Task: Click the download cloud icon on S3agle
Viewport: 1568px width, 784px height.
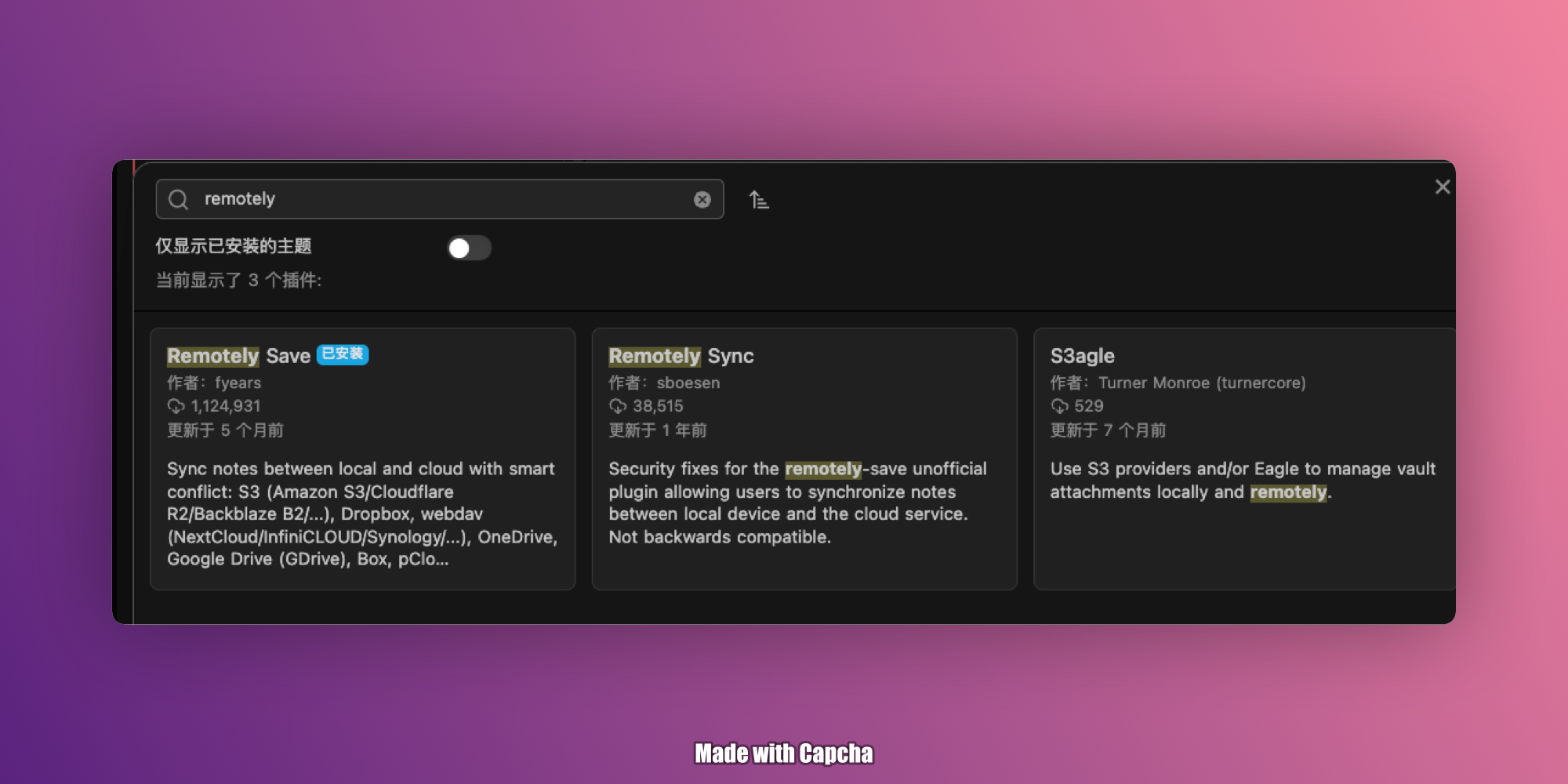Action: pyautogui.click(x=1059, y=406)
